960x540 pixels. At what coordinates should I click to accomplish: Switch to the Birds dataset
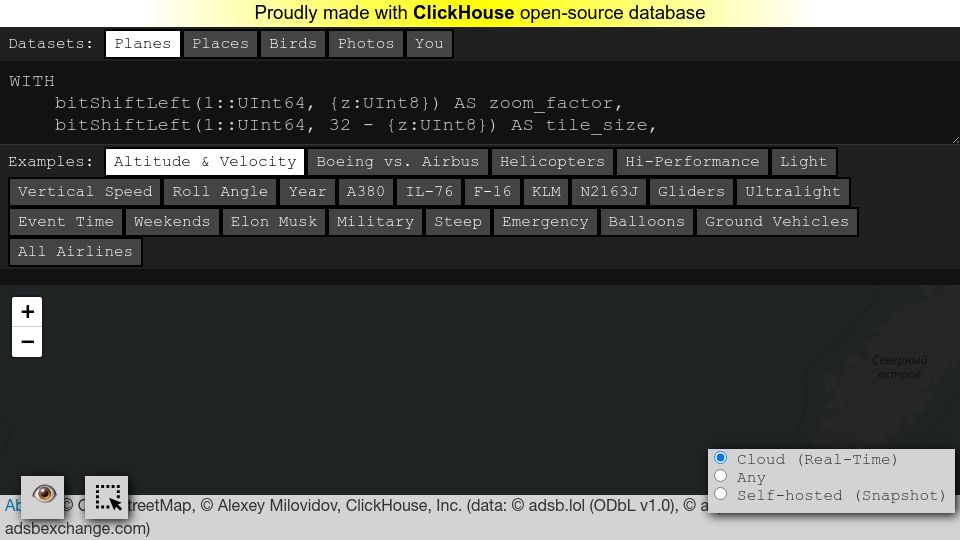click(x=293, y=44)
